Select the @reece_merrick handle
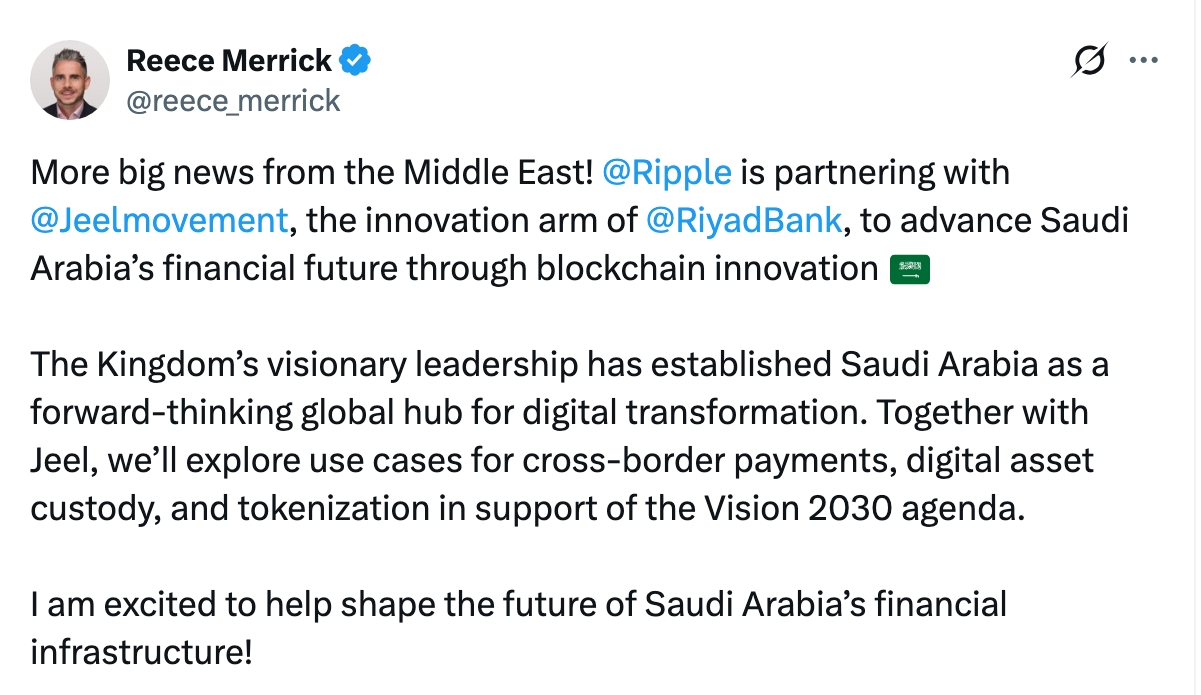The image size is (1201, 695). tap(232, 100)
